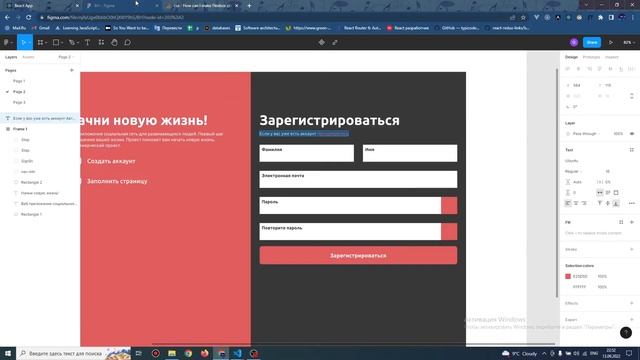Set text resizing to auto width
Viewport: 640px width, 360px height.
600,193
